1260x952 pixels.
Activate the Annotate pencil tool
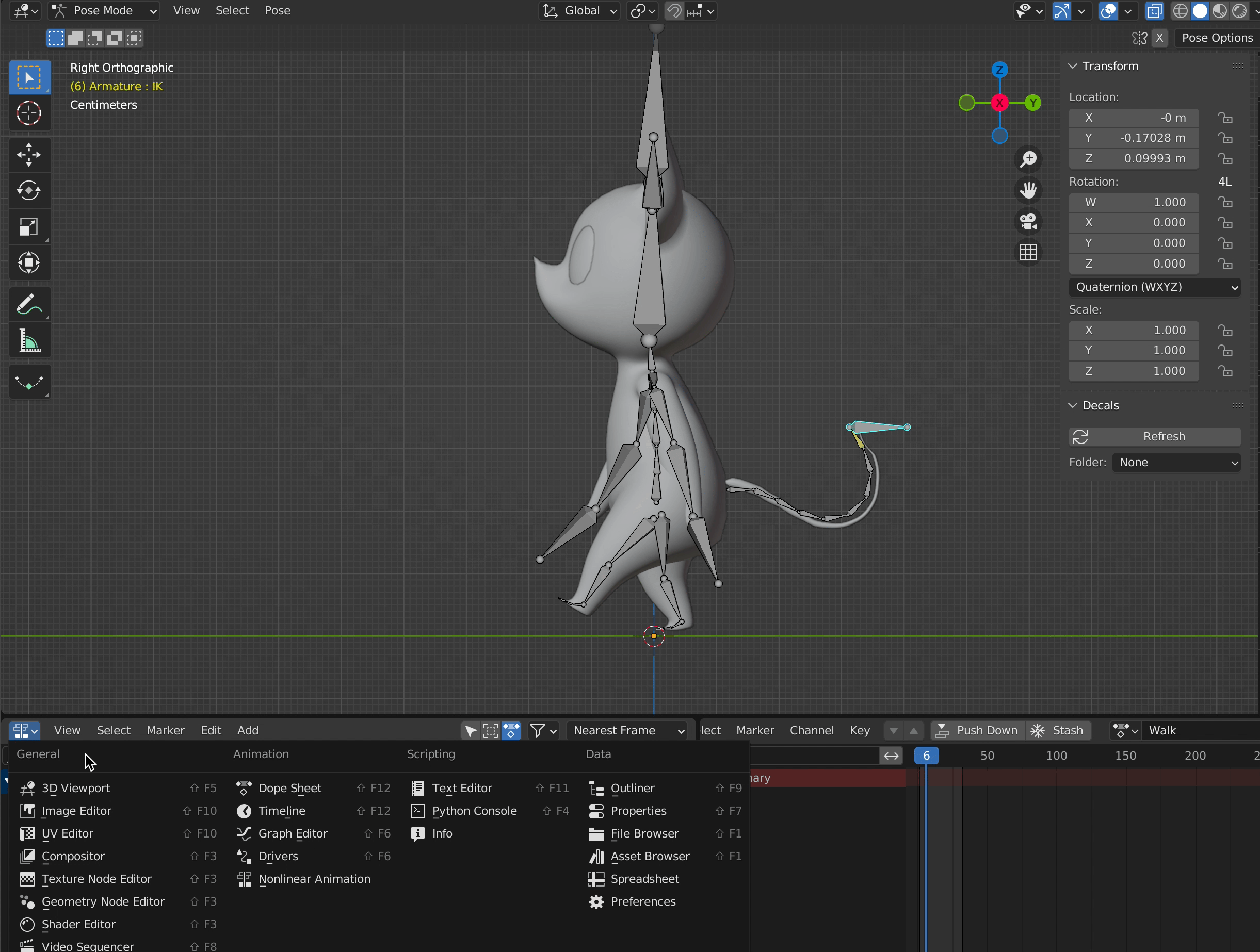pos(28,305)
